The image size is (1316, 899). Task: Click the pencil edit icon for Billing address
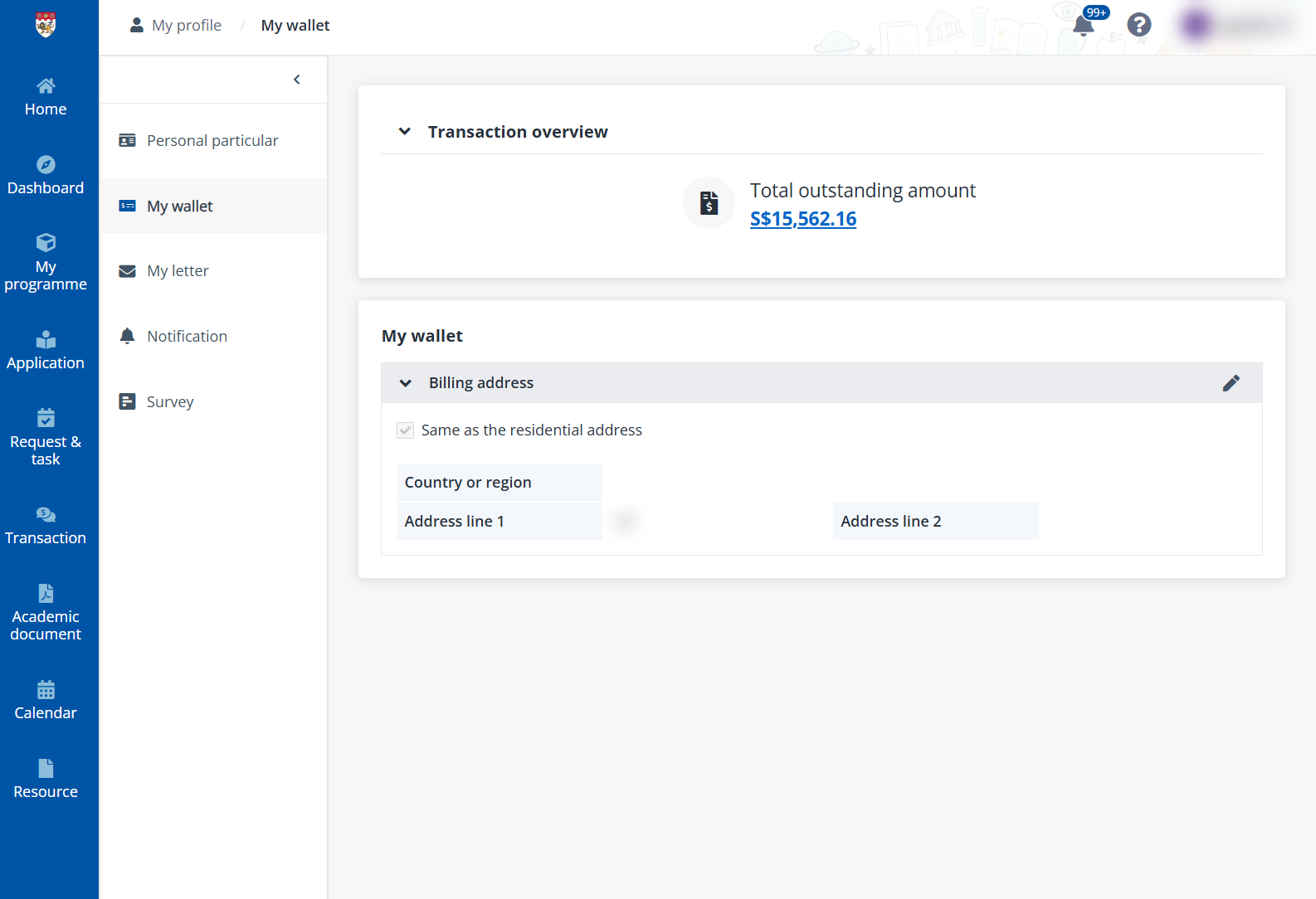1231,382
